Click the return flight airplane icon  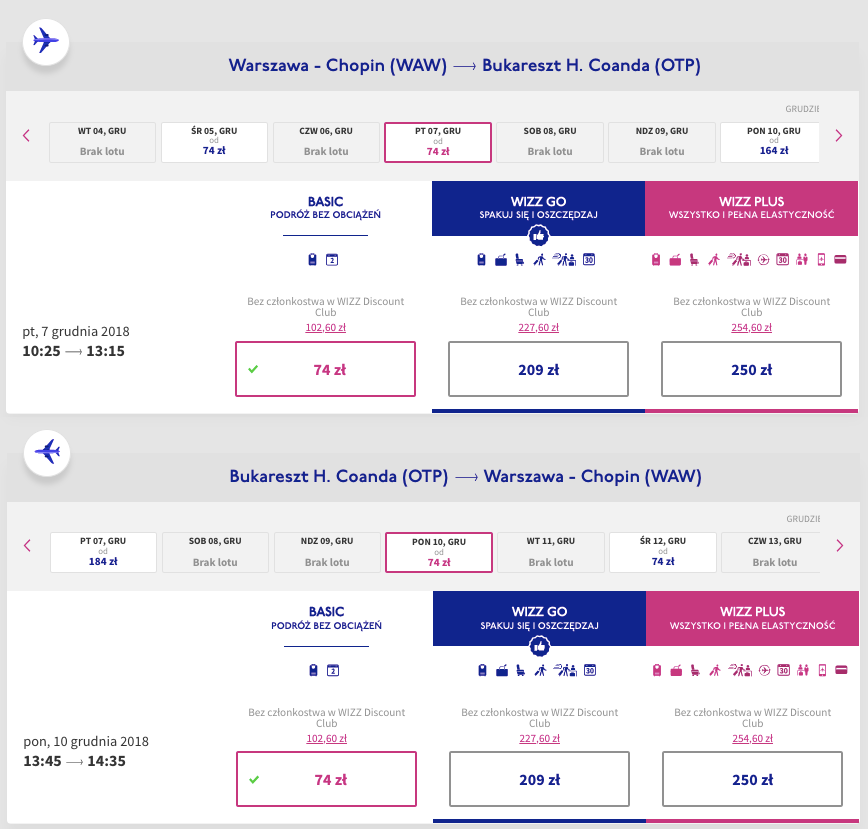pyautogui.click(x=46, y=452)
